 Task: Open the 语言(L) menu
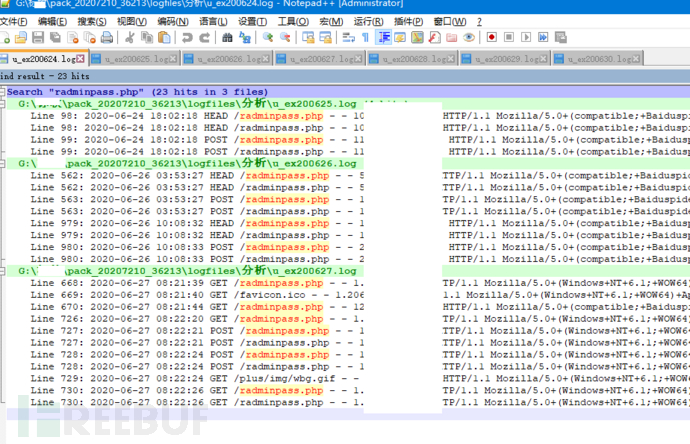[213, 22]
